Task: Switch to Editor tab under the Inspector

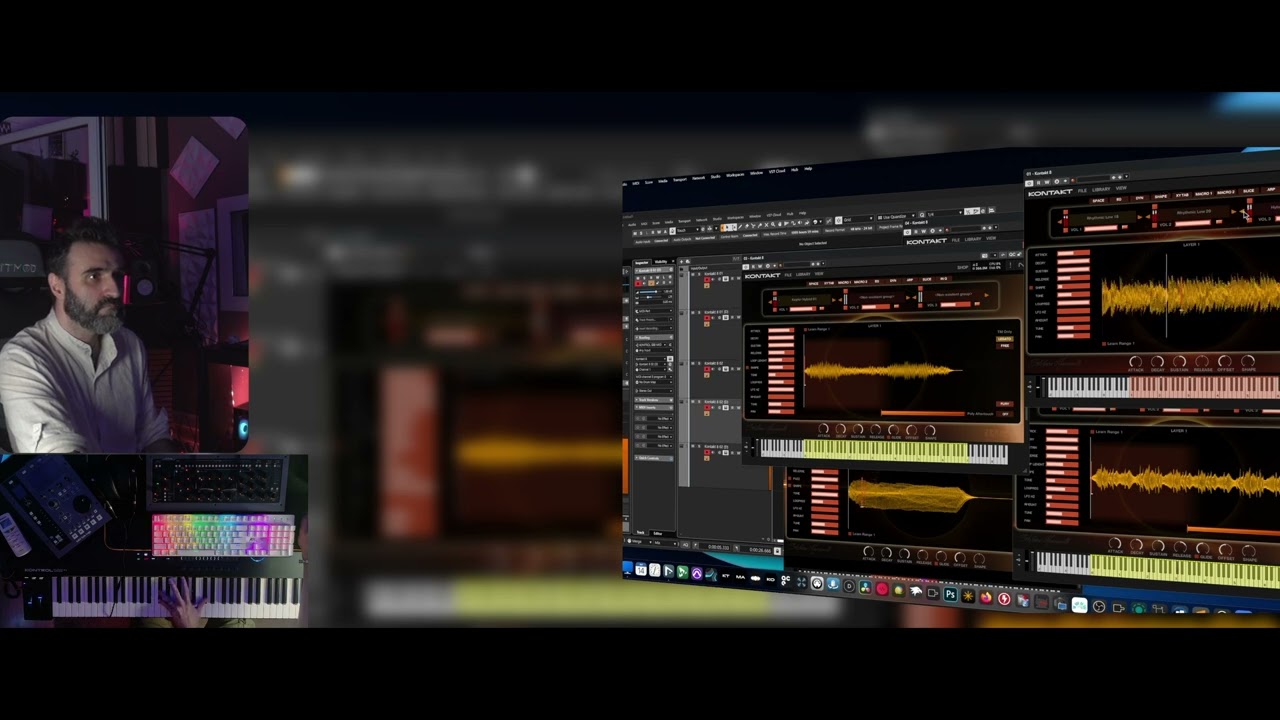Action: click(x=657, y=533)
